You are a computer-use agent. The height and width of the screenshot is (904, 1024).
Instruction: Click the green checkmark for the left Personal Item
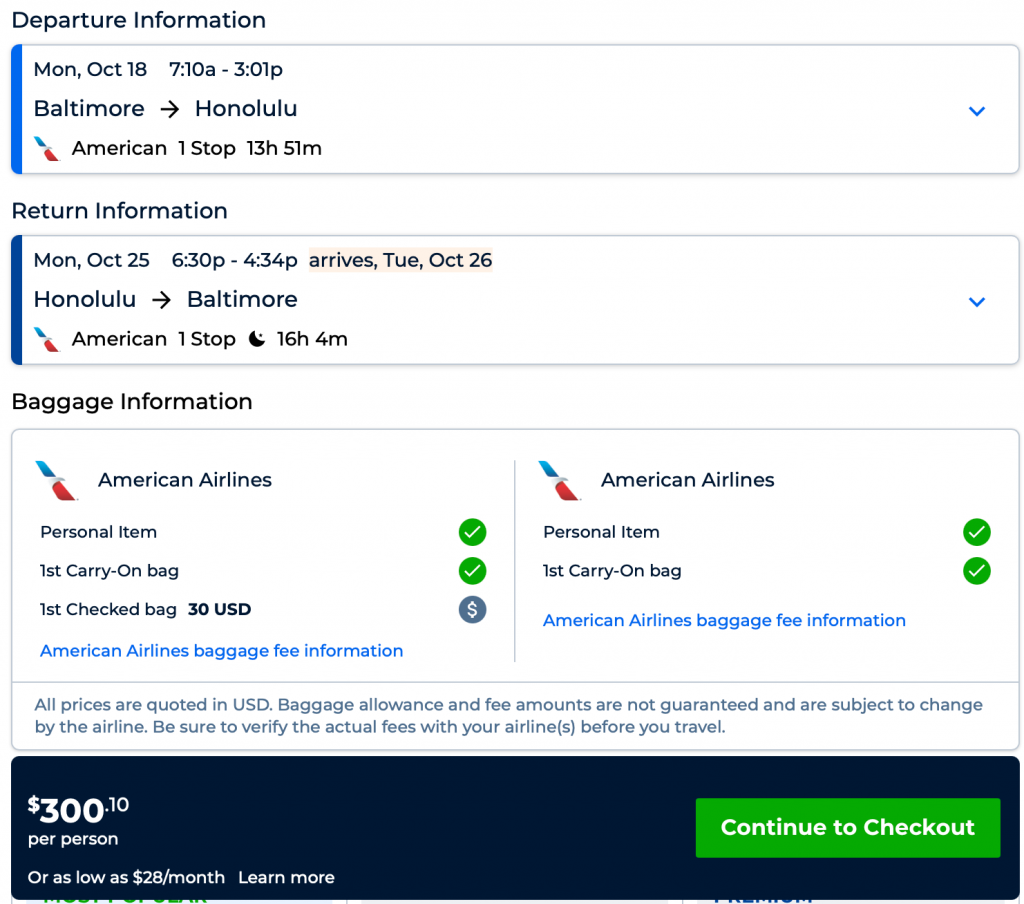pyautogui.click(x=473, y=532)
